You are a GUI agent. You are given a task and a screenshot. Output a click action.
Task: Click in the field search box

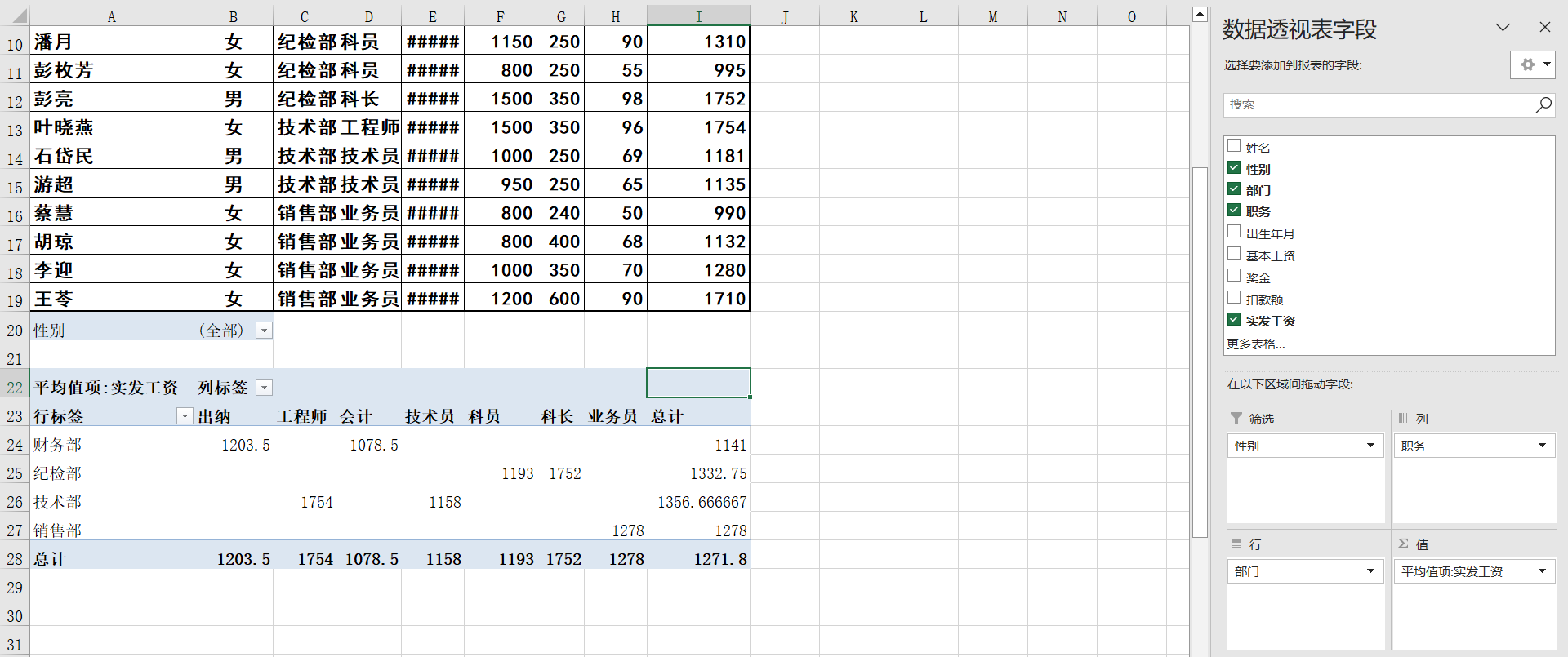tap(1379, 104)
